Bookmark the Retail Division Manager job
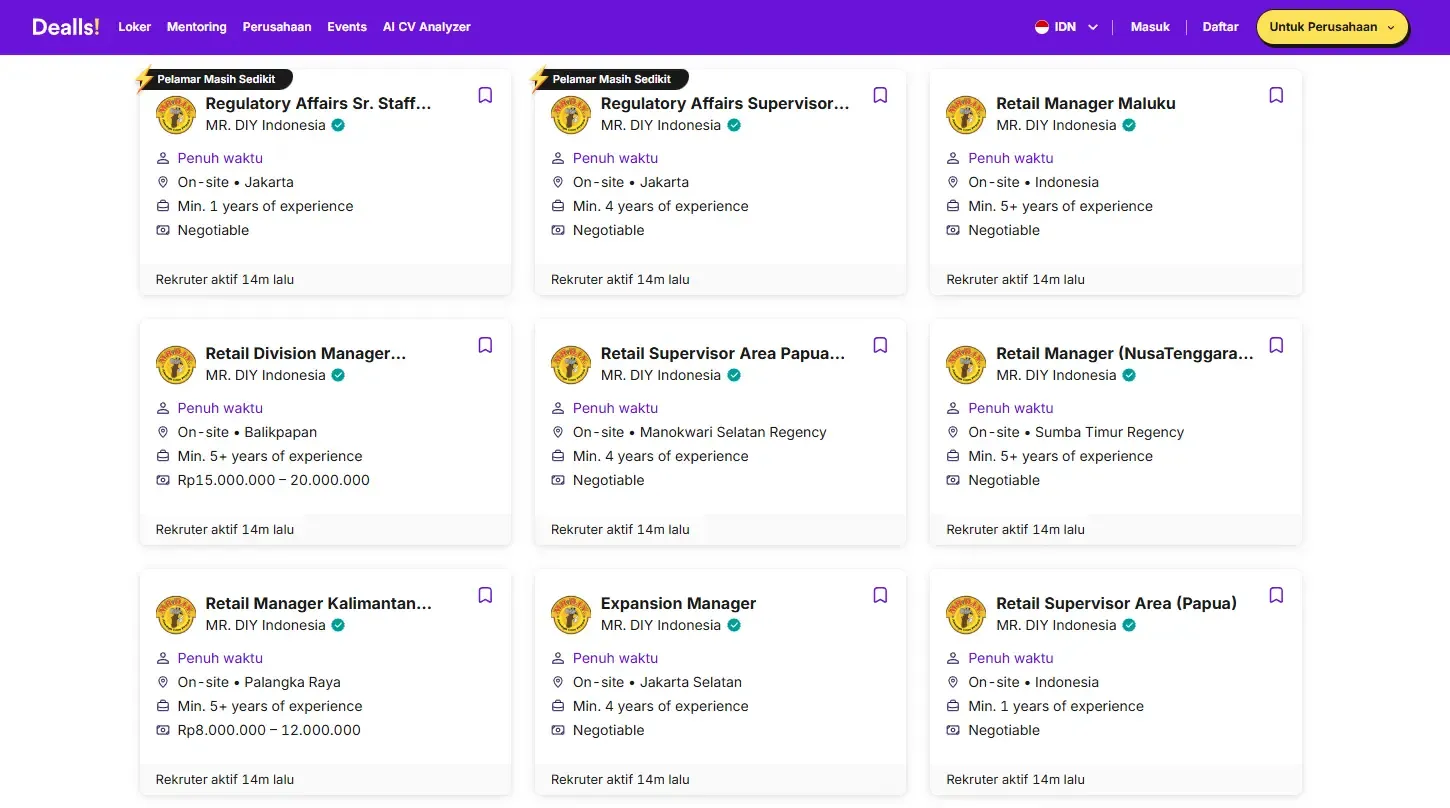This screenshot has width=1450, height=808. coord(485,345)
